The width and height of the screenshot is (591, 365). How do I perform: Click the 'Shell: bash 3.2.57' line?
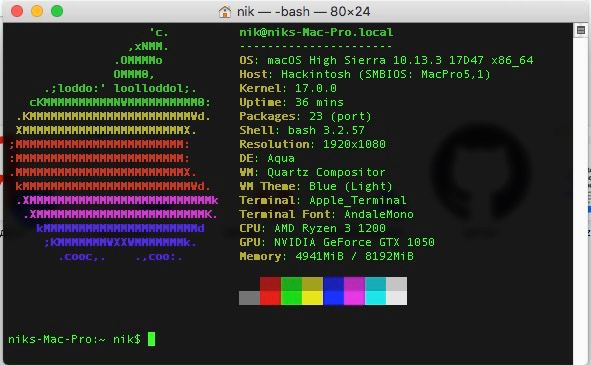point(302,130)
